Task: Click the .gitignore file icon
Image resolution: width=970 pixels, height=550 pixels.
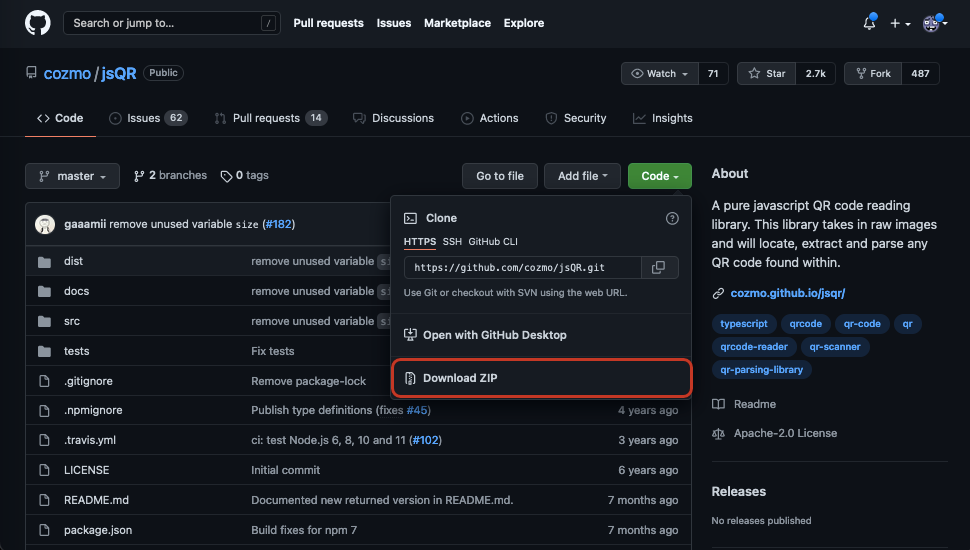Action: coord(44,381)
